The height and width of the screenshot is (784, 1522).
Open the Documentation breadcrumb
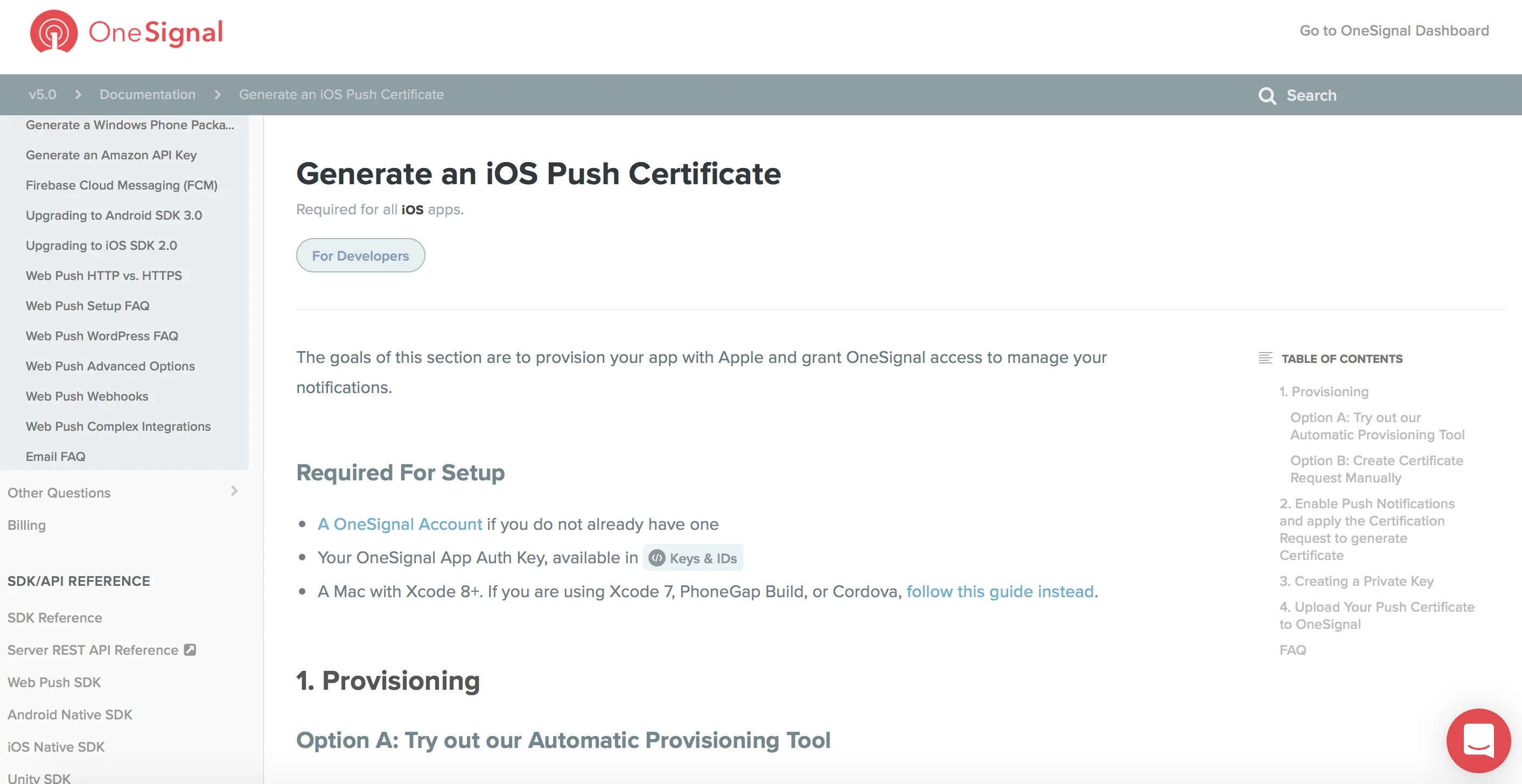tap(147, 95)
